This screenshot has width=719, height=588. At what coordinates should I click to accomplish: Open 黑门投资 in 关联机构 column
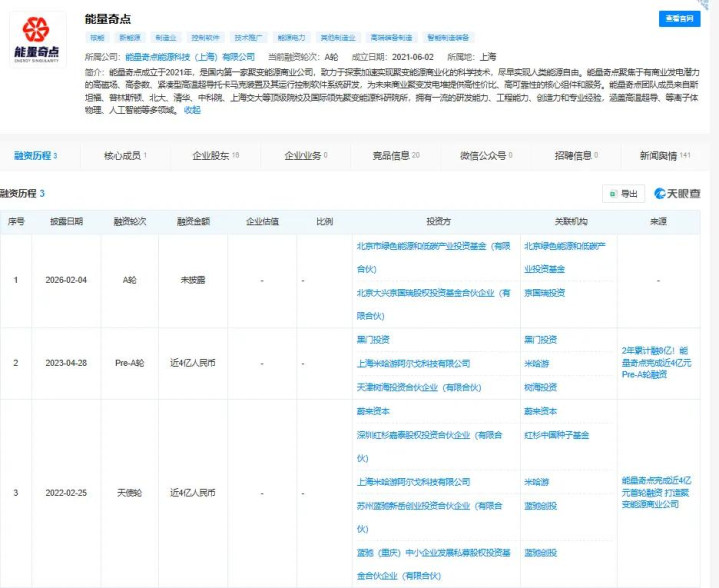(x=541, y=340)
